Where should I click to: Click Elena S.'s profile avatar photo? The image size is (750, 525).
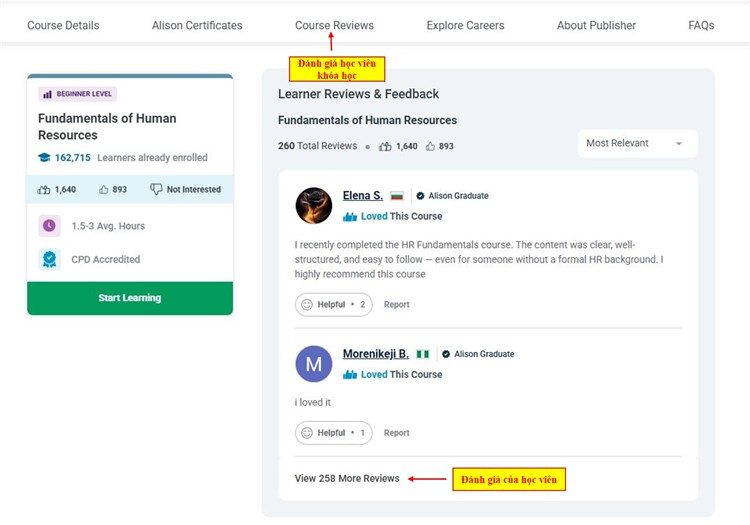click(314, 205)
